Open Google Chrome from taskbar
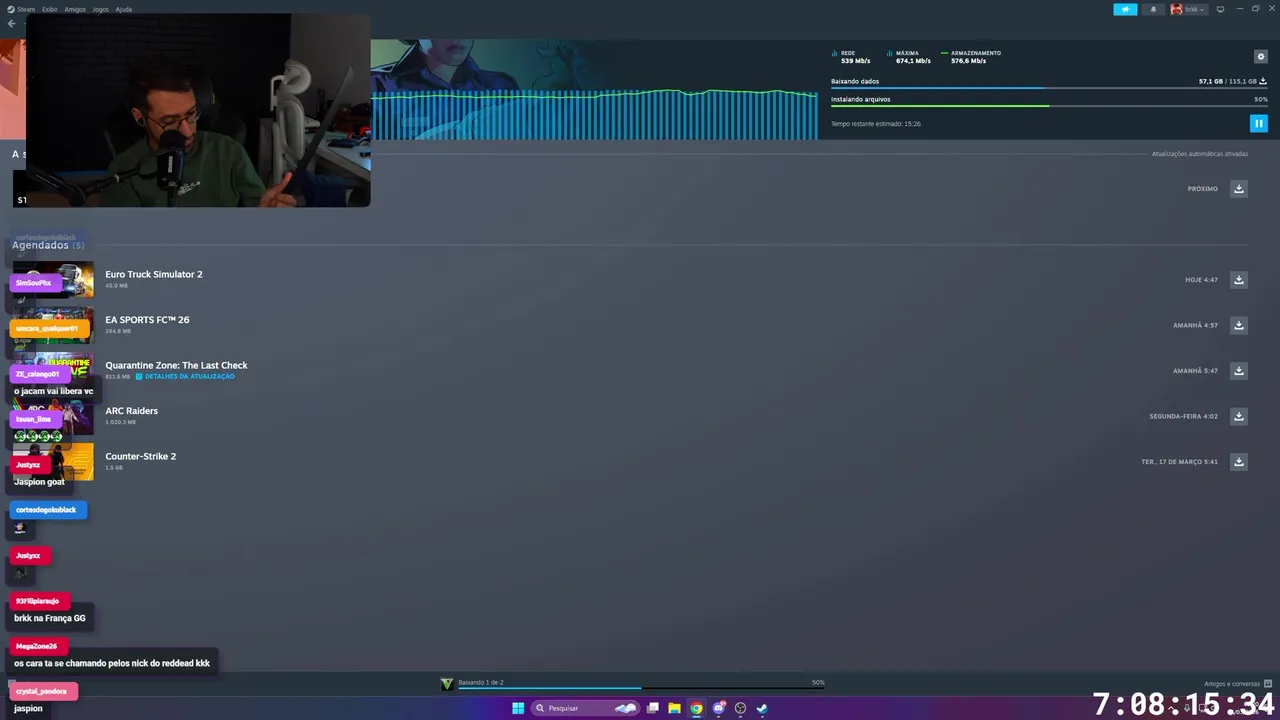Screen dimensions: 1280x720 pyautogui.click(x=696, y=708)
